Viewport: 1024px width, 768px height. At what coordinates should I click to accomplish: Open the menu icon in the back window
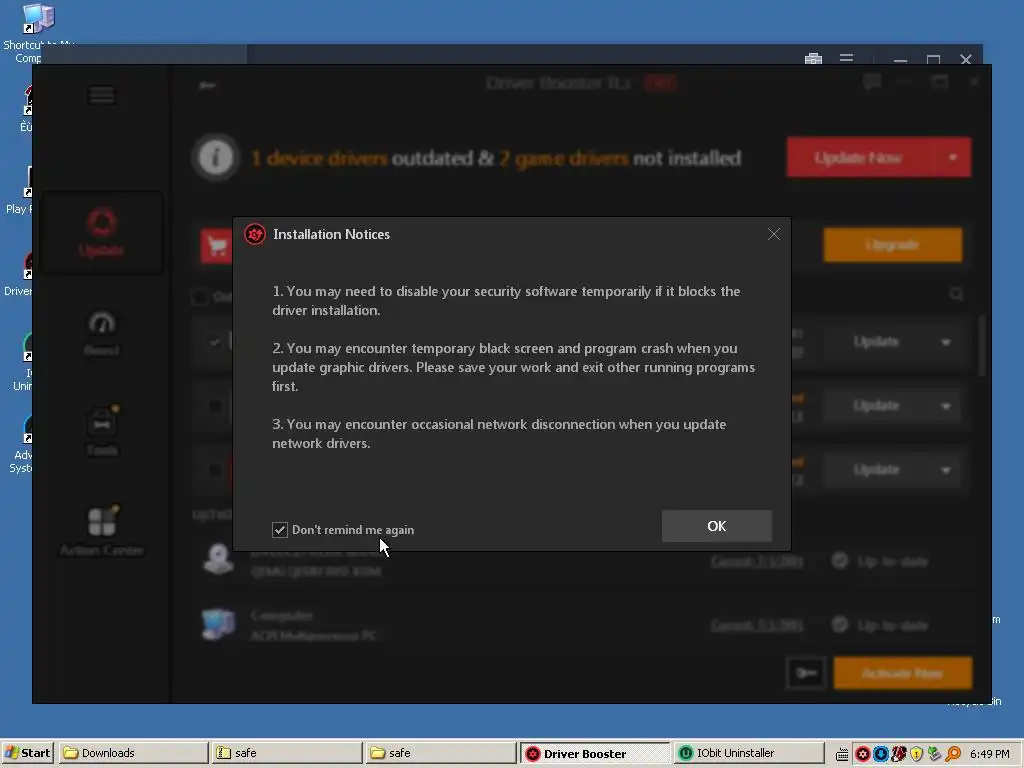(x=846, y=59)
